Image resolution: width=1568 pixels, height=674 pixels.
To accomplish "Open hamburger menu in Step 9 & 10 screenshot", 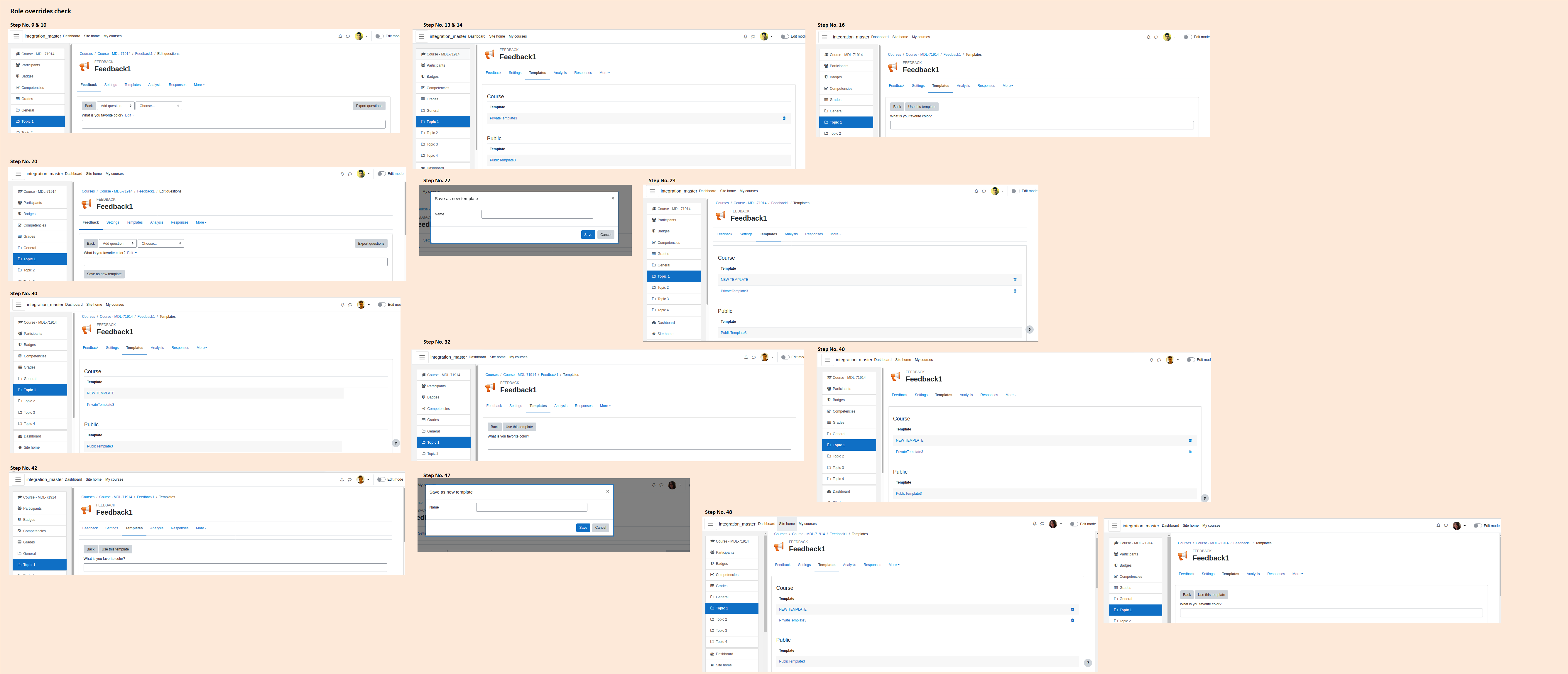I will 16,36.
